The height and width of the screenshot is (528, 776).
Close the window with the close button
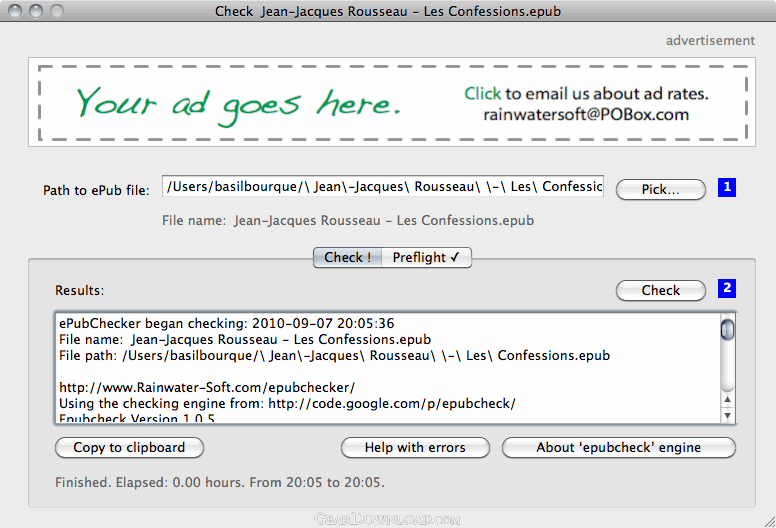[15, 10]
